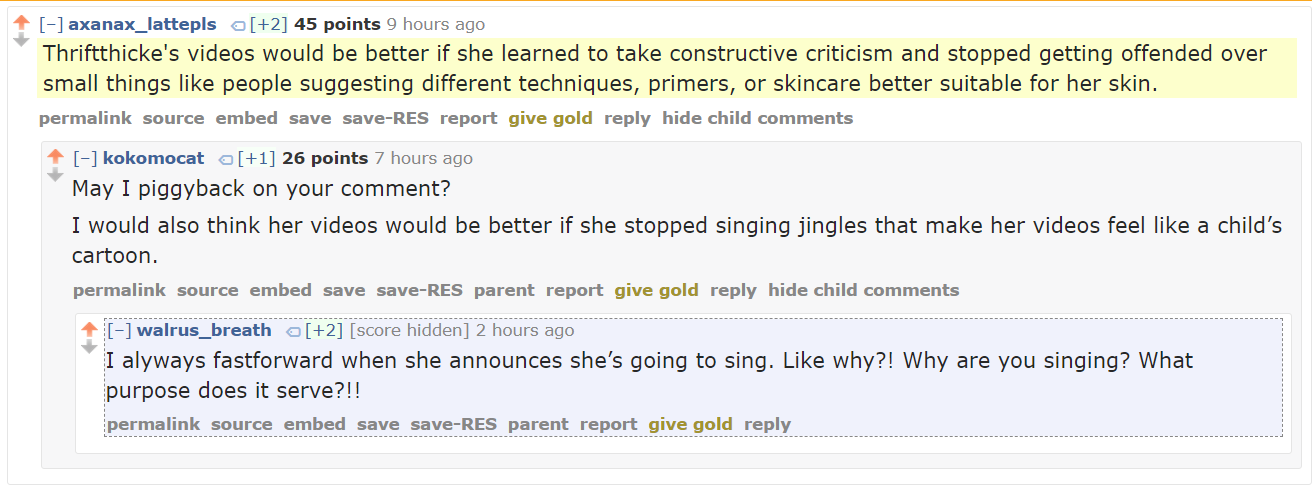Open the kokomocat user profile link
The width and height of the screenshot is (1314, 495).
click(x=153, y=158)
